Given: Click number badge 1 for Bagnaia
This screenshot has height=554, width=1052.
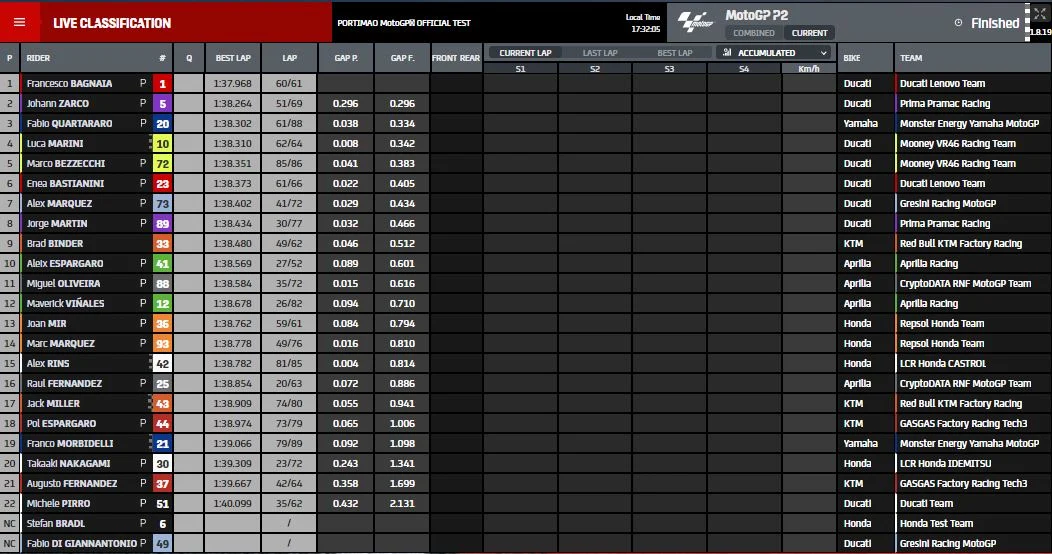Looking at the screenshot, I should (162, 84).
